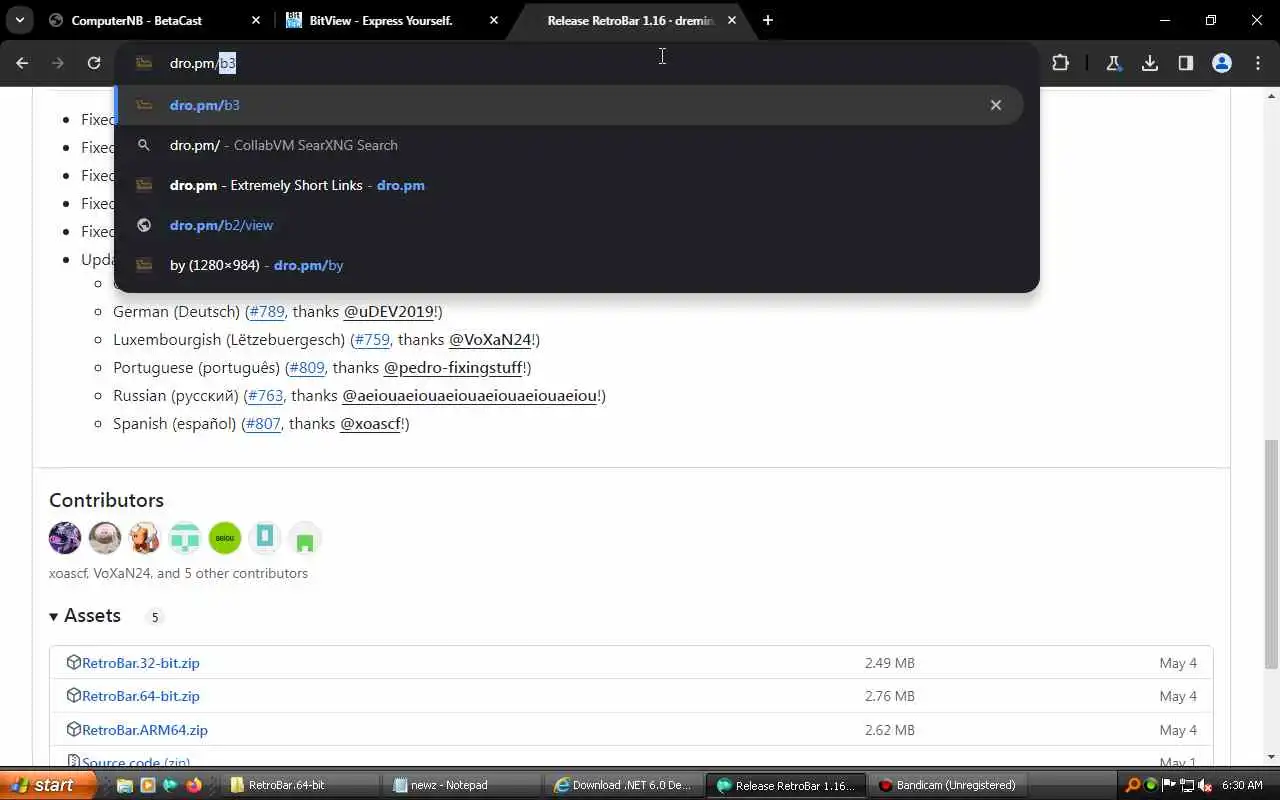Select the by (1280×984) dro.pm/by suggestion
Viewport: 1280px width, 800px height.
pyautogui.click(x=570, y=265)
